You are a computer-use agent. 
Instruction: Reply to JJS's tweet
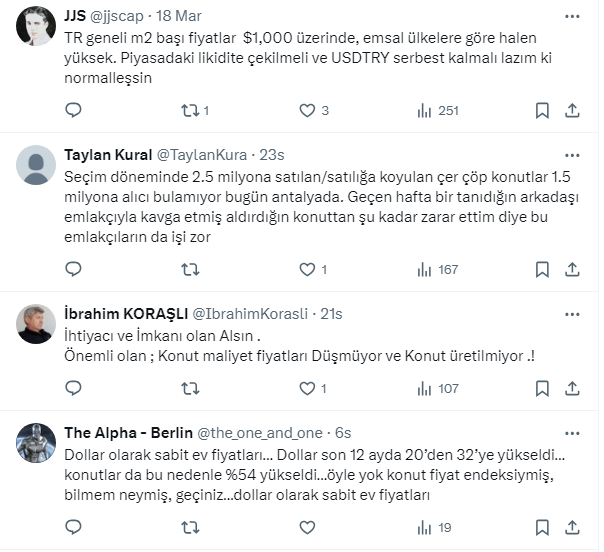tap(72, 110)
